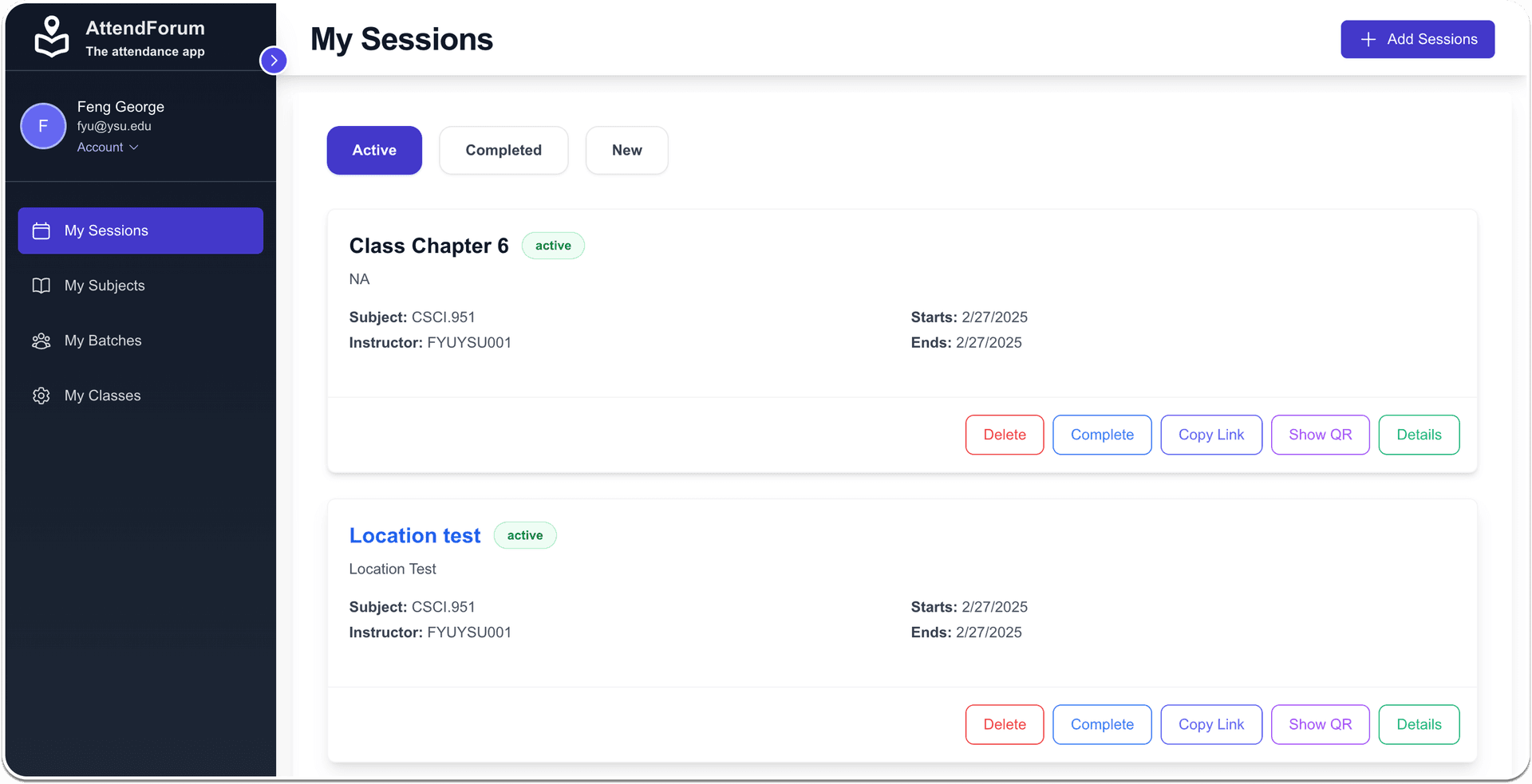This screenshot has width=1532, height=784.
Task: Open Details for Location test session
Action: pyautogui.click(x=1418, y=724)
